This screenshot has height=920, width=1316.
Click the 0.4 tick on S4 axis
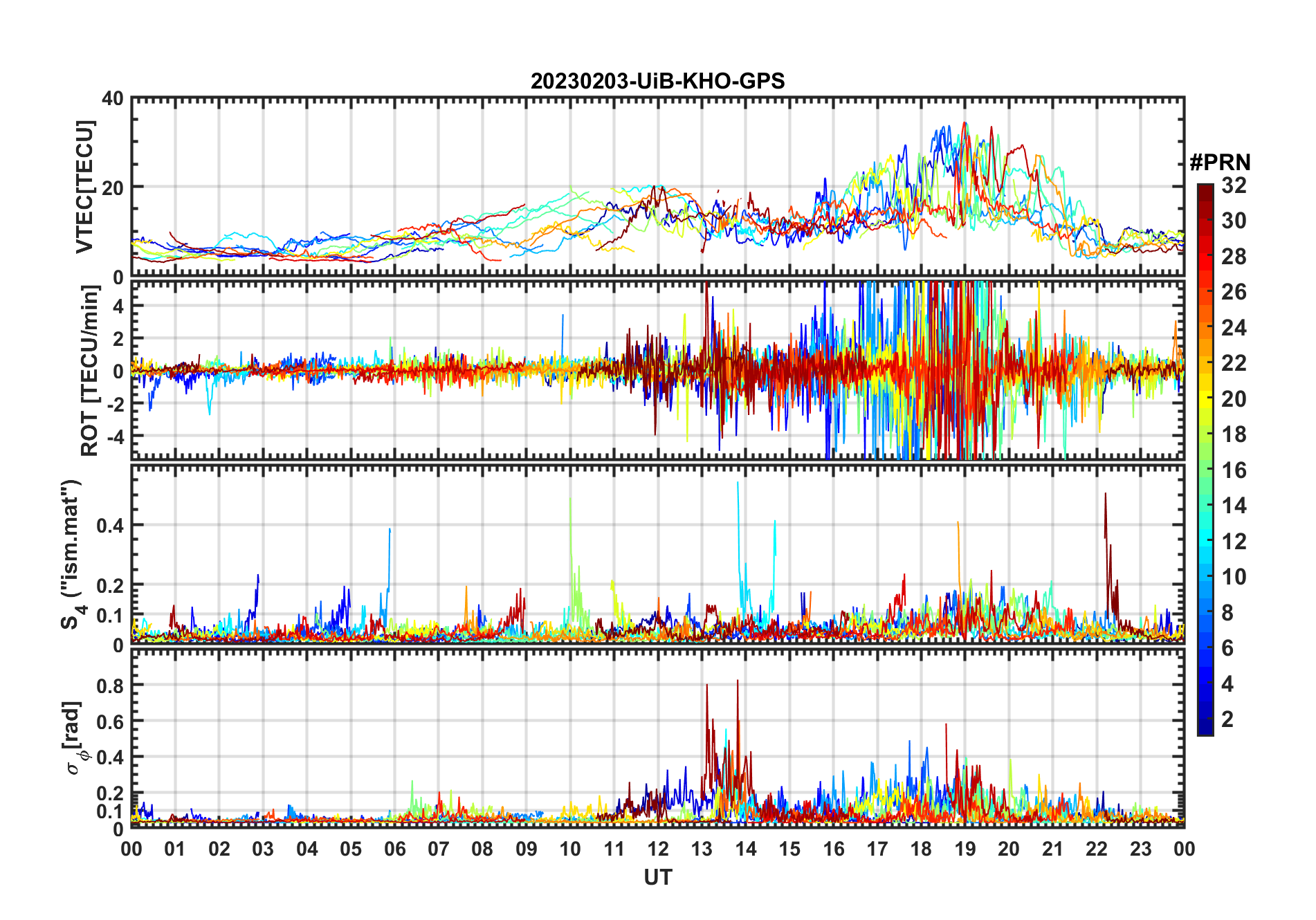click(109, 525)
